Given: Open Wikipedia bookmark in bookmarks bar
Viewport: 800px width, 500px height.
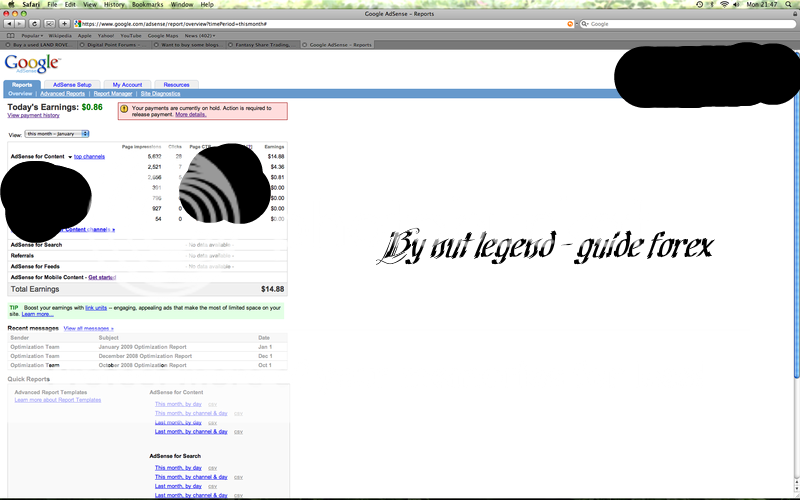Looking at the screenshot, I should coord(60,36).
